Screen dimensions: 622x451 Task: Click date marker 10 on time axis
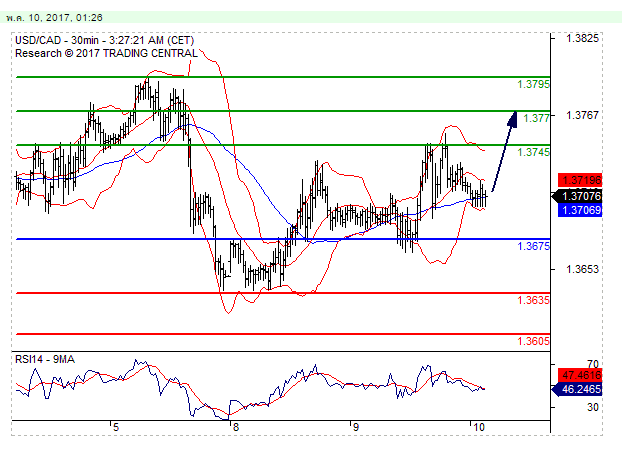pyautogui.click(x=479, y=427)
